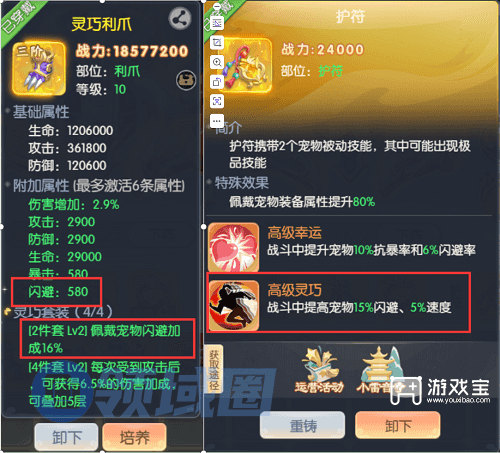Open the three-dots more options icon
The height and width of the screenshot is (453, 500).
click(217, 120)
